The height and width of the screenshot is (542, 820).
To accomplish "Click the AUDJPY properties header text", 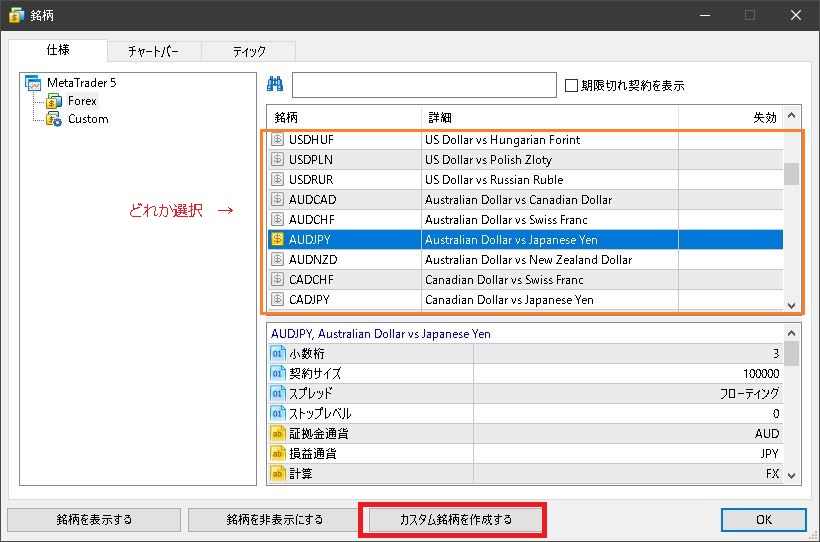I will 381,334.
